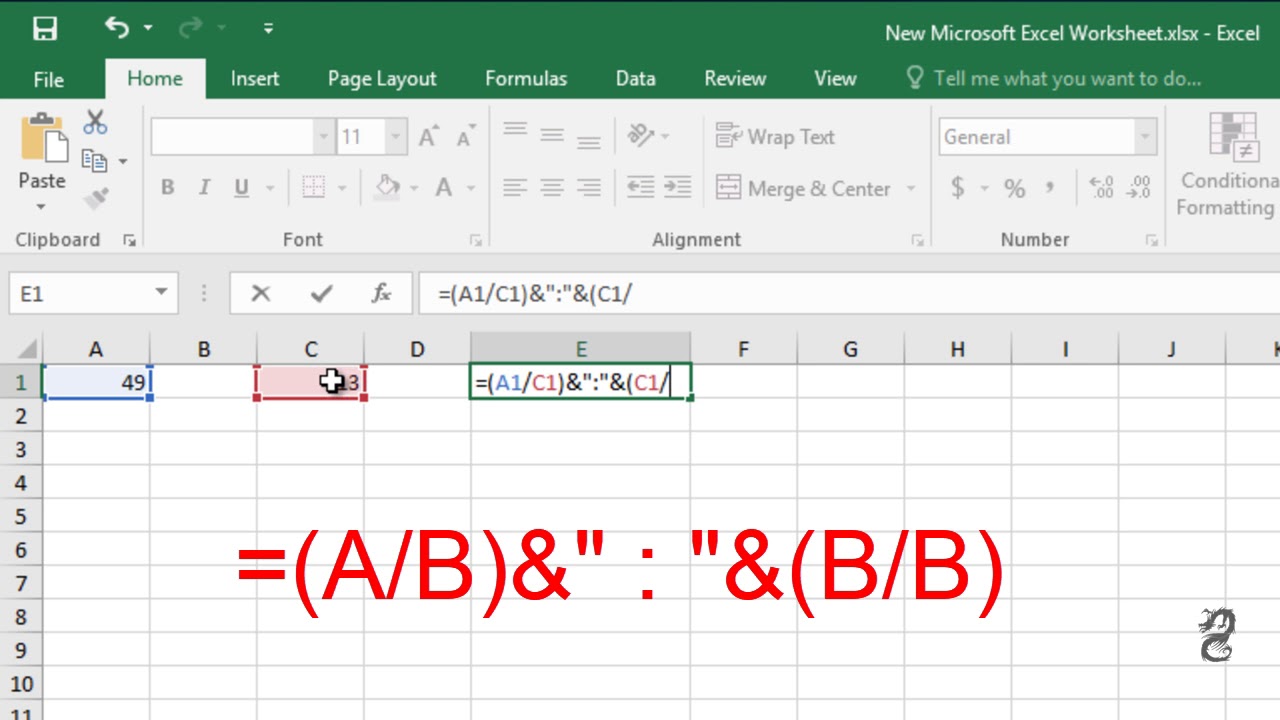Cancel formula entry with the X button
This screenshot has height=720, width=1280.
click(x=261, y=293)
